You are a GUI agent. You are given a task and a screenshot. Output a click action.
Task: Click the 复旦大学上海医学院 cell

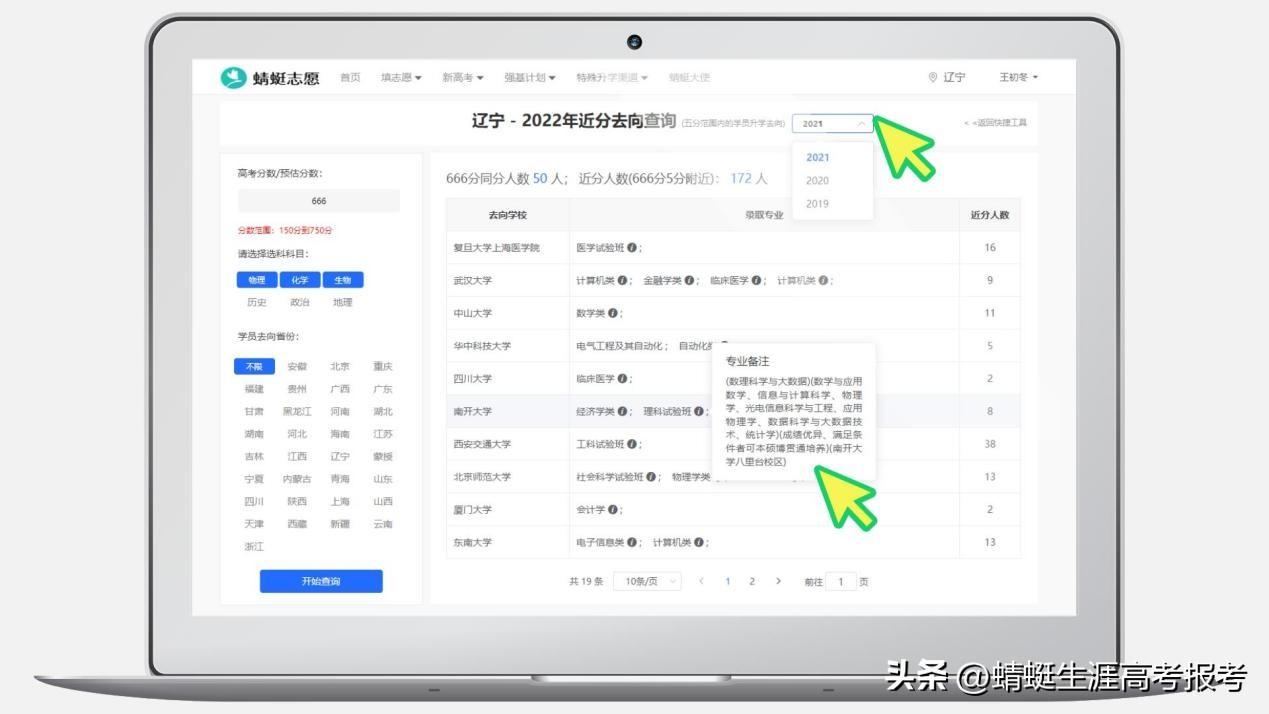pos(508,248)
